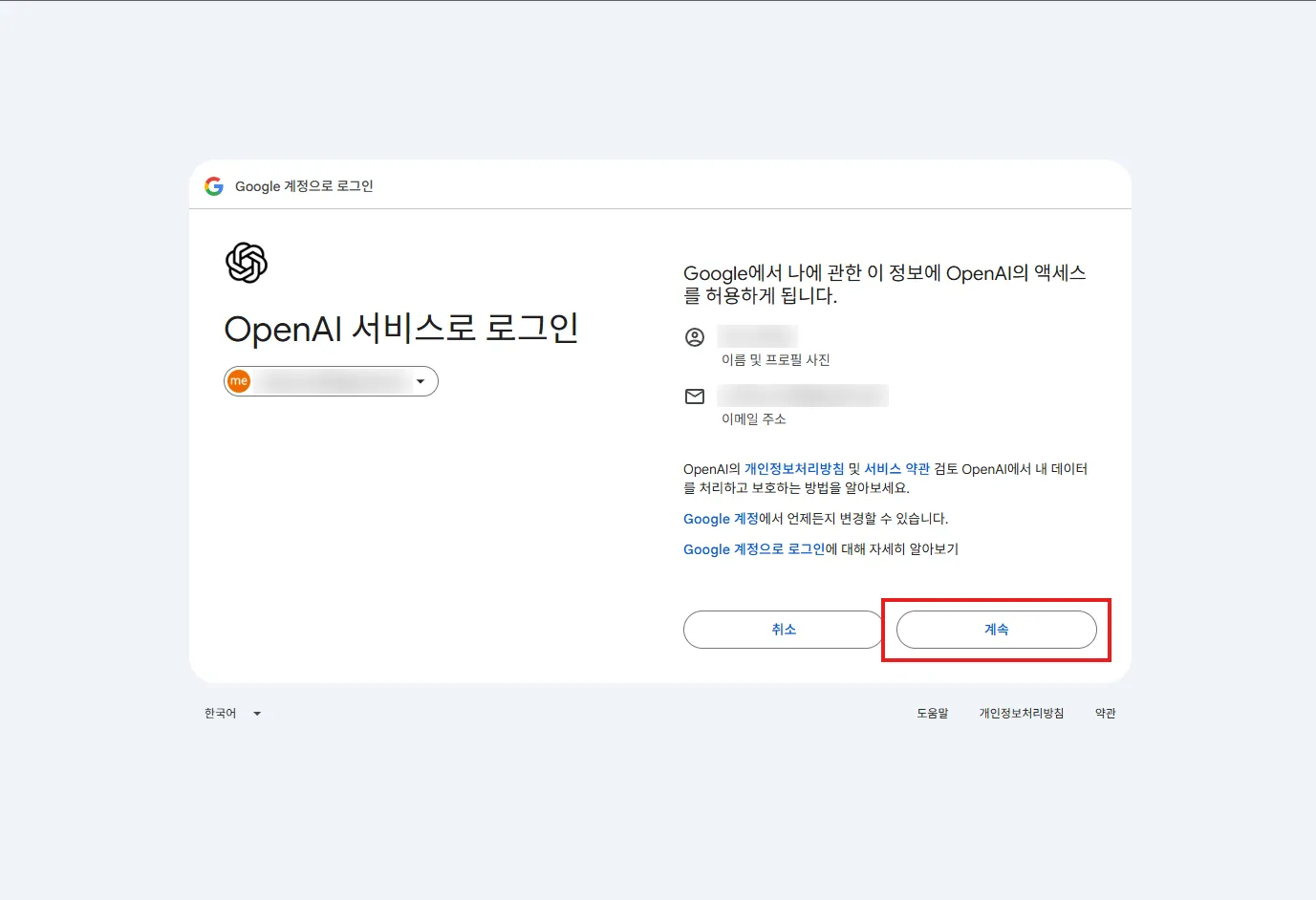Click the 계속 button
1316x900 pixels.
[997, 630]
